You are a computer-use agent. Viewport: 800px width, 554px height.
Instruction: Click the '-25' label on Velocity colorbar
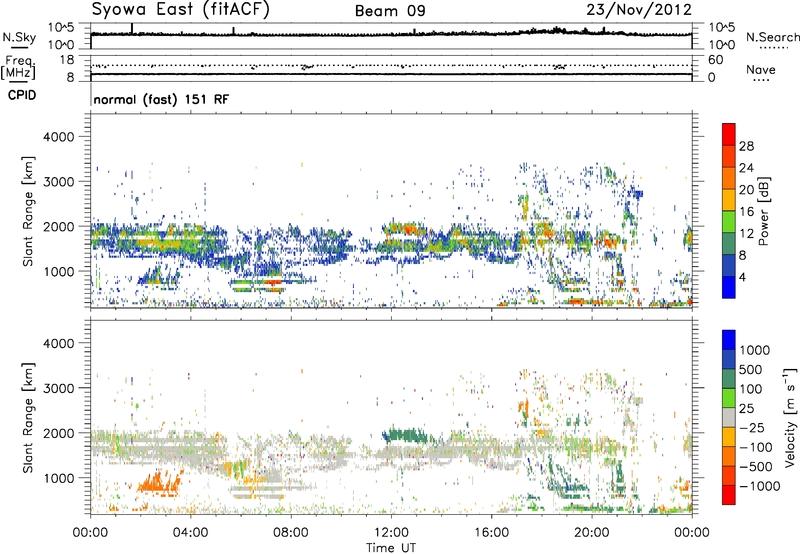753,428
